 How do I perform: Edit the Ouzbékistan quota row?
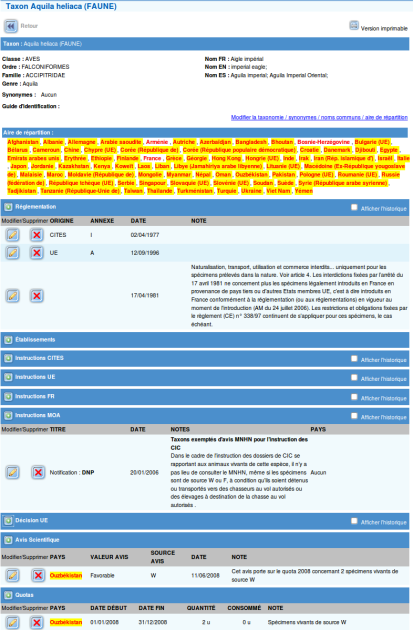12,623
